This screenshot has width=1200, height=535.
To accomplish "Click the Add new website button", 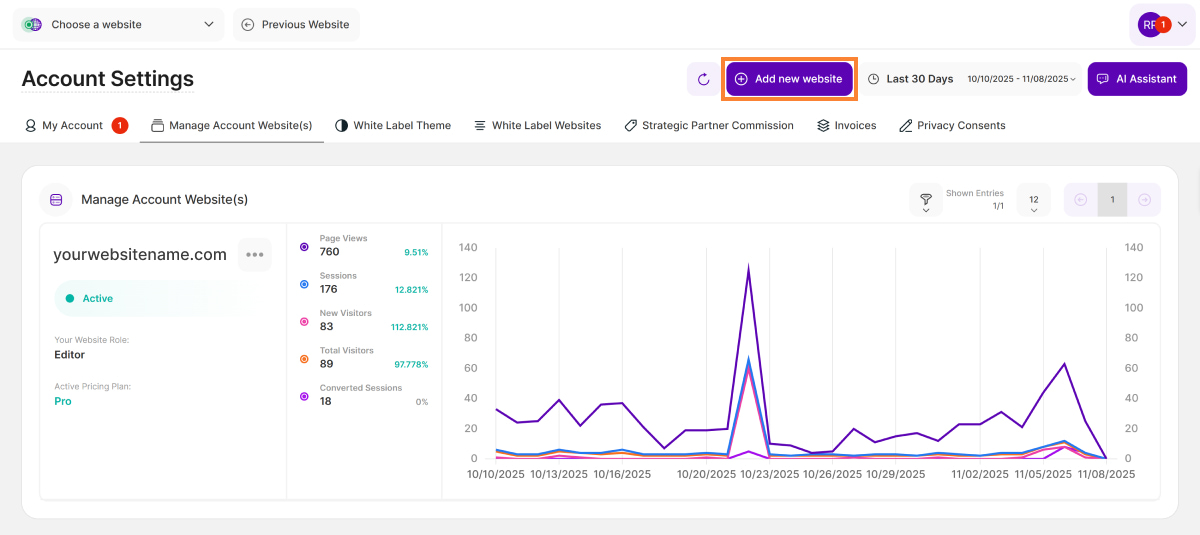I will pos(789,79).
